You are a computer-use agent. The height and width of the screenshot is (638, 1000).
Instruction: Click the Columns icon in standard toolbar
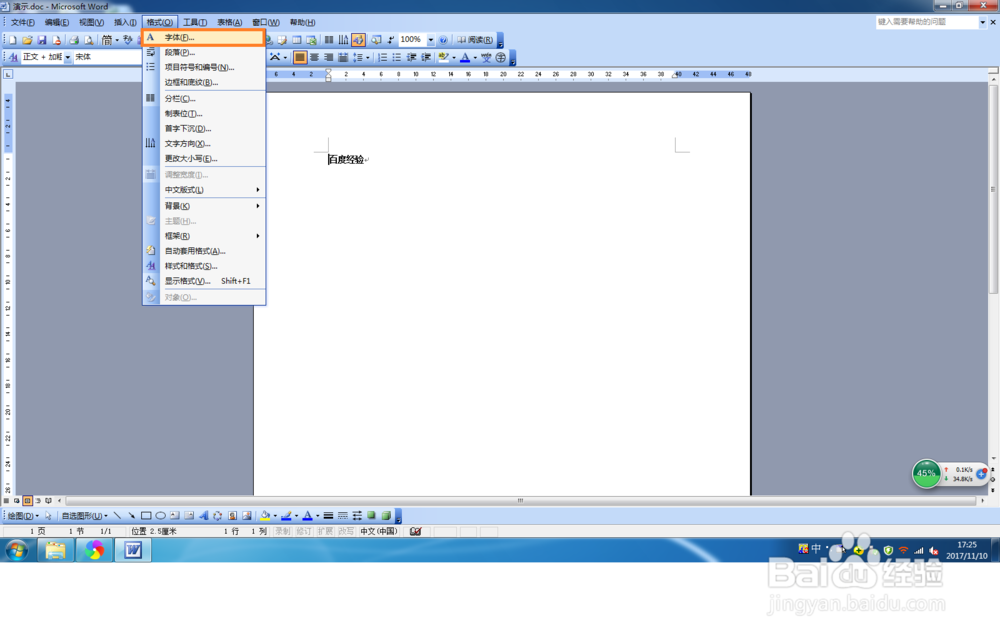point(329,40)
